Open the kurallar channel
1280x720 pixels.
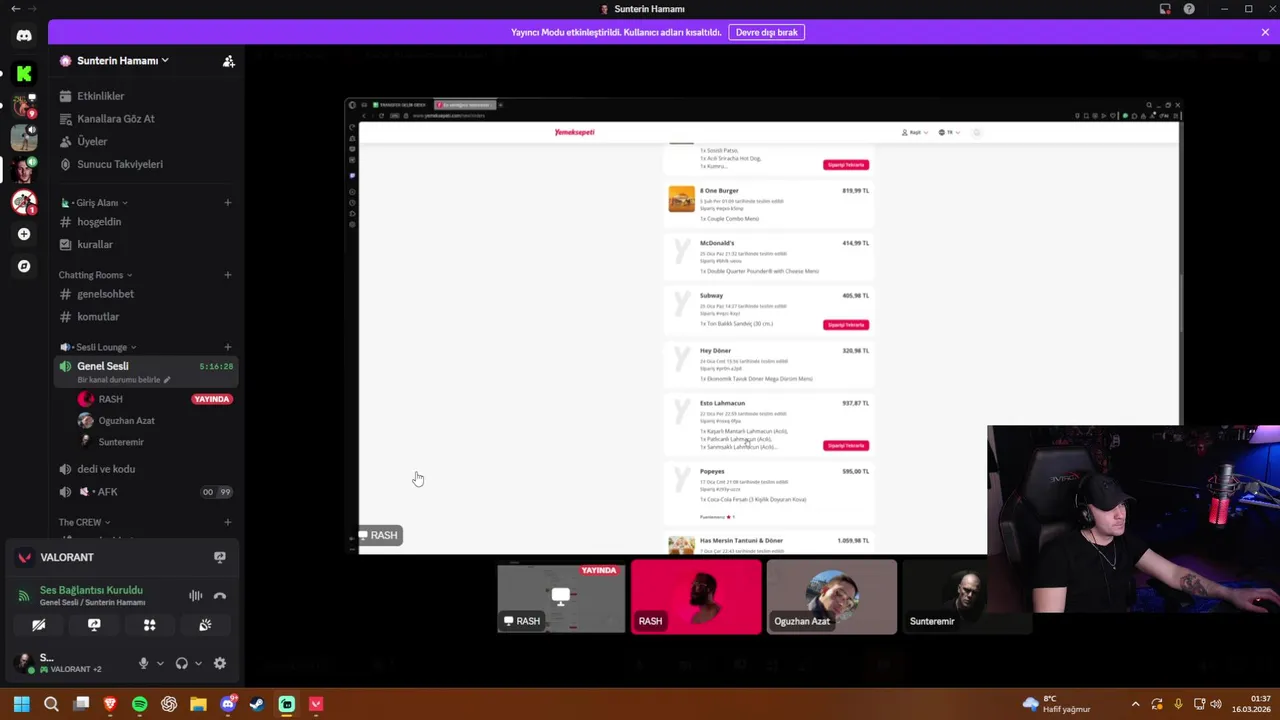(x=146, y=244)
